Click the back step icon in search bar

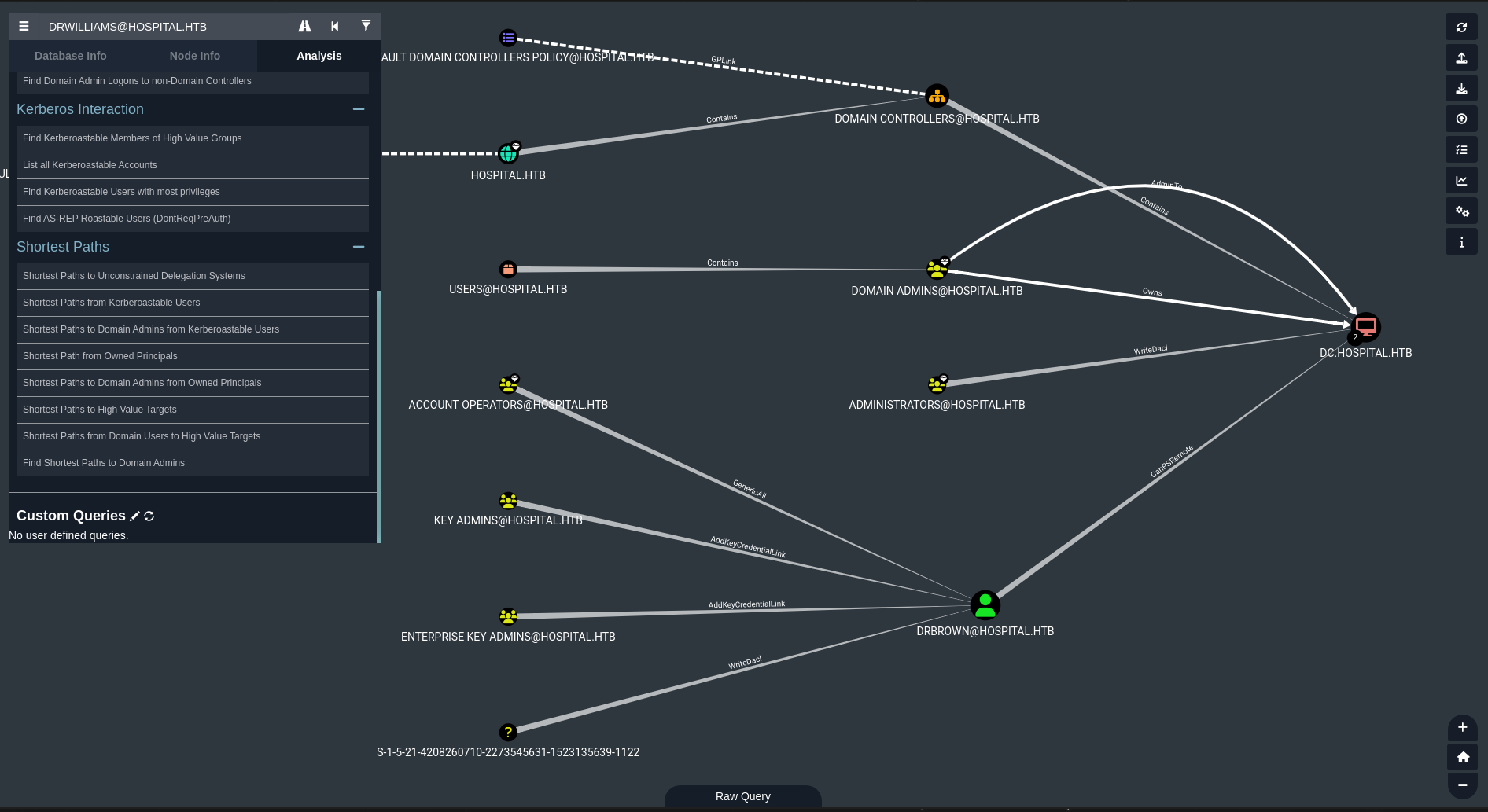(335, 27)
